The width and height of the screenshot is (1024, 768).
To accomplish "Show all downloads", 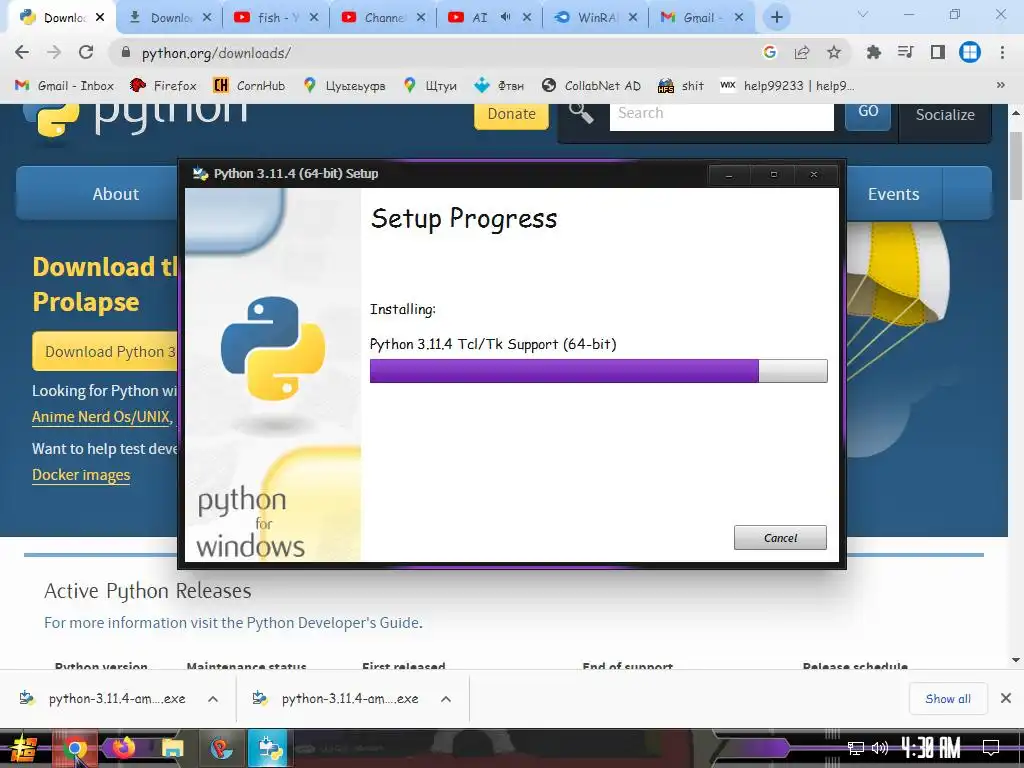I will (948, 699).
